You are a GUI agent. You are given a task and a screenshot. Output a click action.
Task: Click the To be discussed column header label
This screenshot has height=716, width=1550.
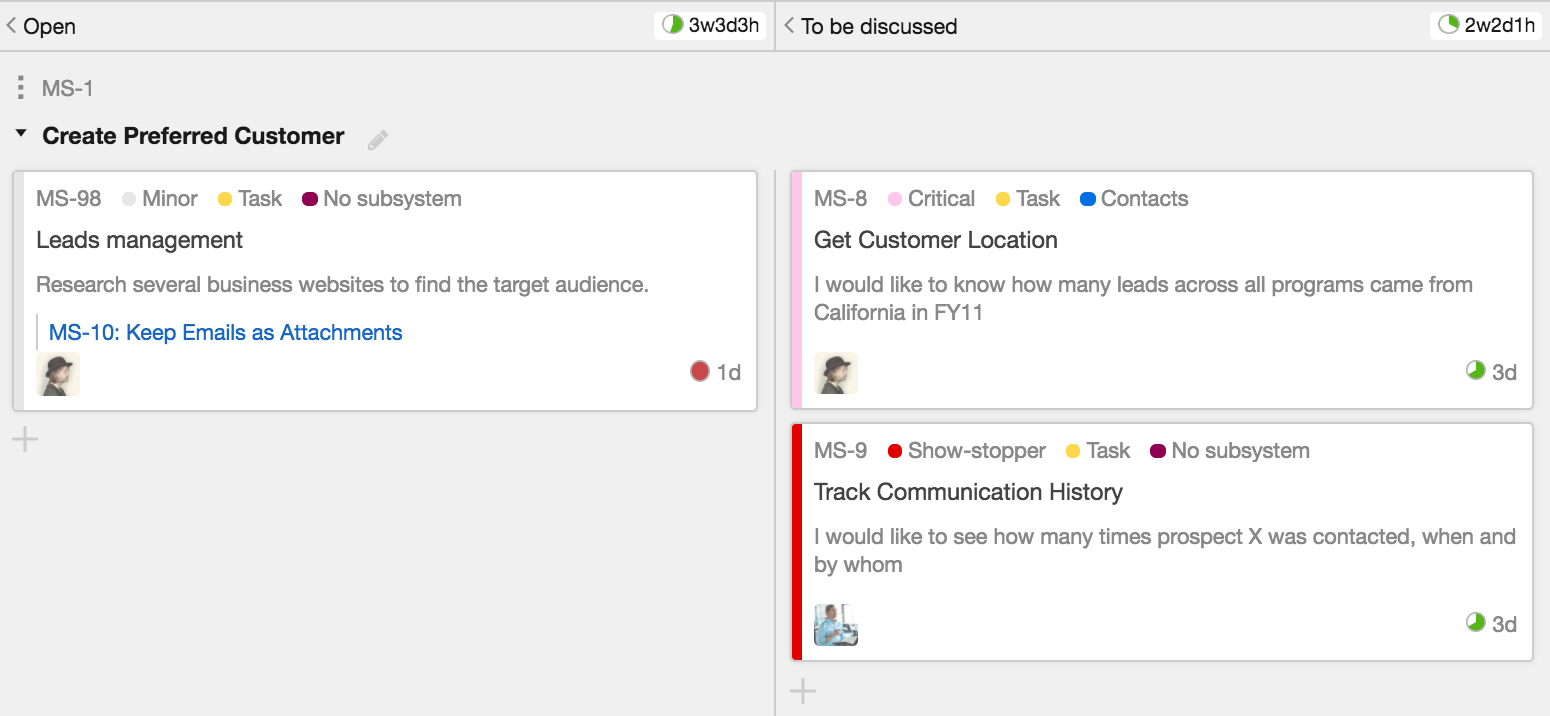click(879, 27)
